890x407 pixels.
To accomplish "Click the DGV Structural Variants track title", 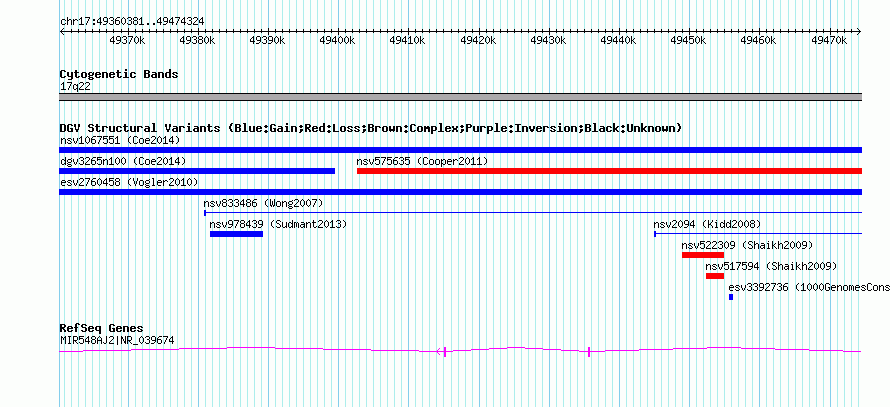I will 371,128.
